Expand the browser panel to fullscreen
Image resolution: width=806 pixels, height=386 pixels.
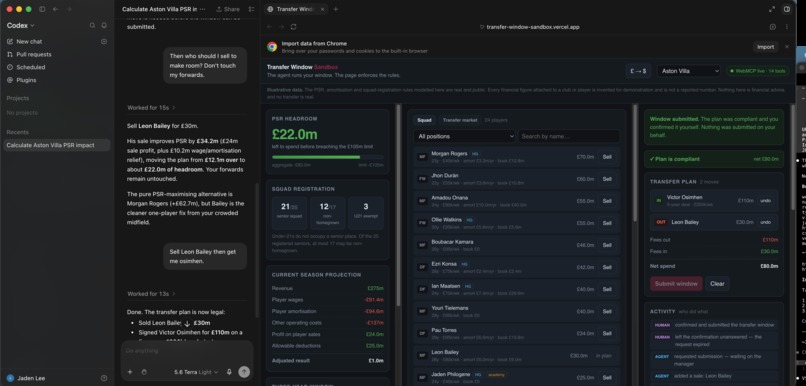(772, 9)
